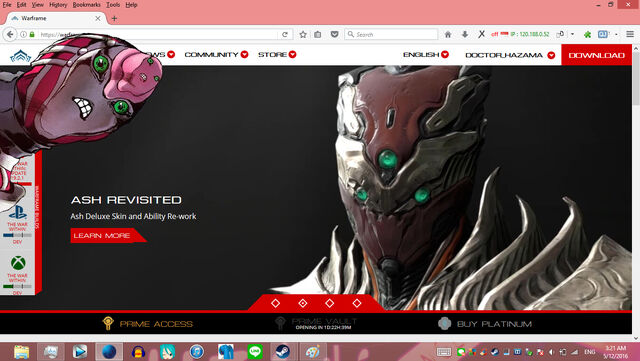The width and height of the screenshot is (640, 361).
Task: Click the red Download button
Action: [x=596, y=55]
